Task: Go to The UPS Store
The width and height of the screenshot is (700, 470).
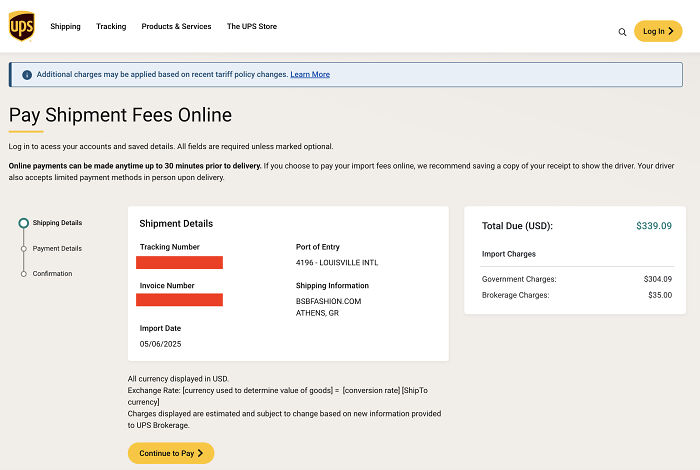Action: point(252,27)
